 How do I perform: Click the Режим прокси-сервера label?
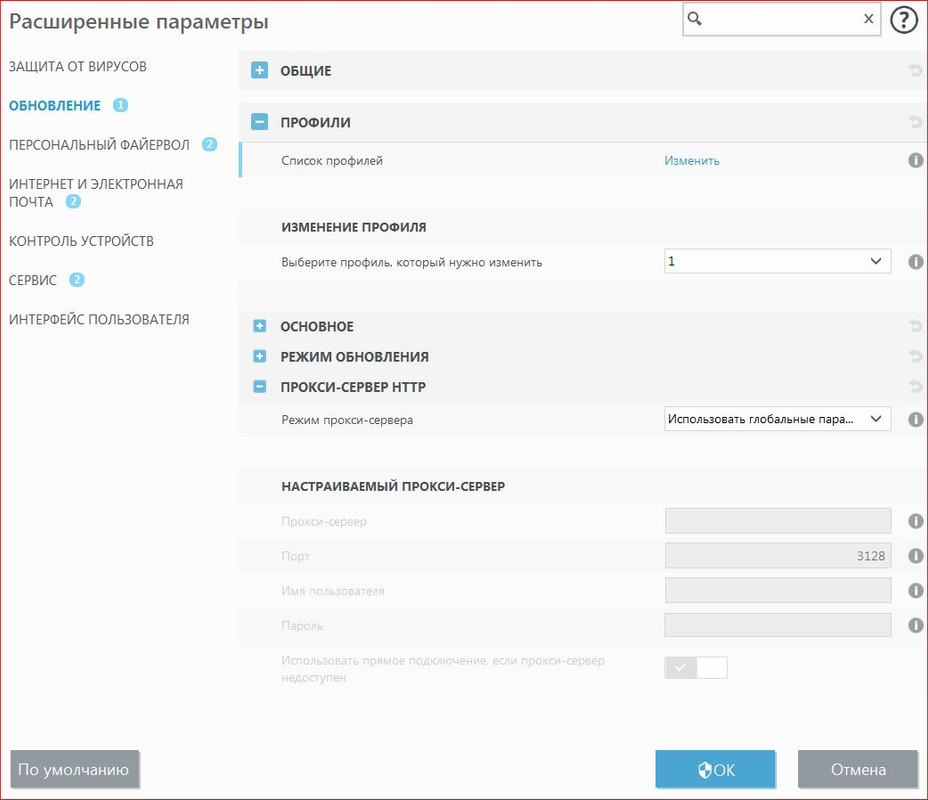point(347,420)
